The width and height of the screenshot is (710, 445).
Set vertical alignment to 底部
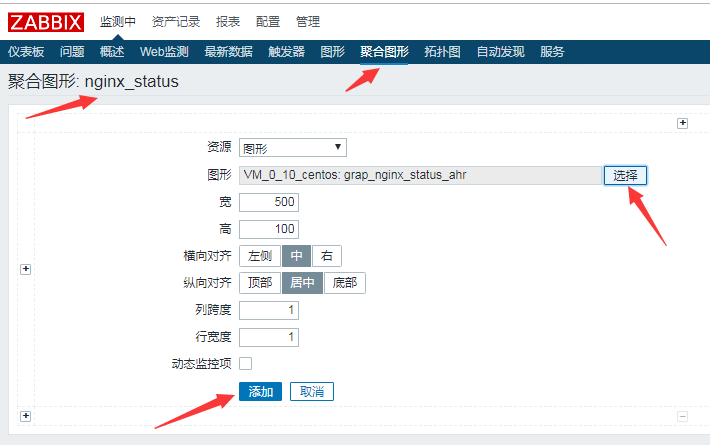(345, 283)
